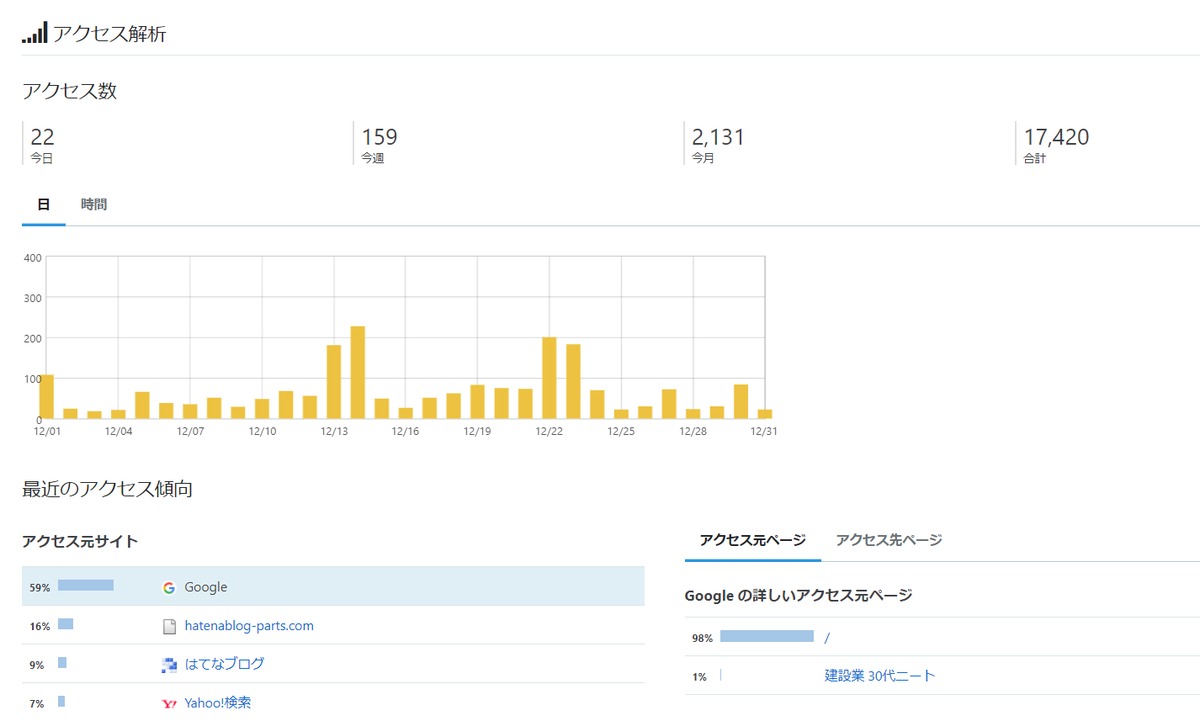The height and width of the screenshot is (721, 1200).
Task: Open the 建設業 30代ニート link
Action: 880,676
